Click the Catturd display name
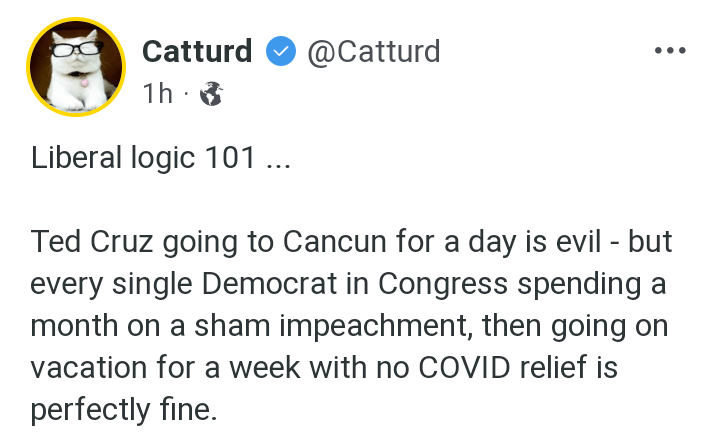The height and width of the screenshot is (448, 718). [198, 50]
